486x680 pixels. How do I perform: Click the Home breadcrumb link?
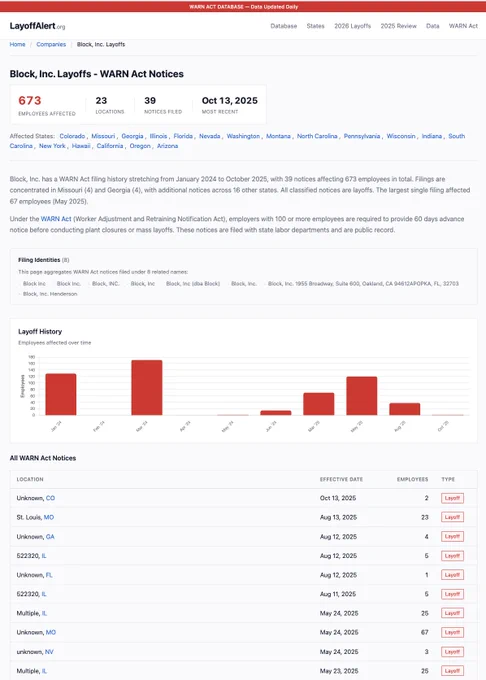[17, 44]
